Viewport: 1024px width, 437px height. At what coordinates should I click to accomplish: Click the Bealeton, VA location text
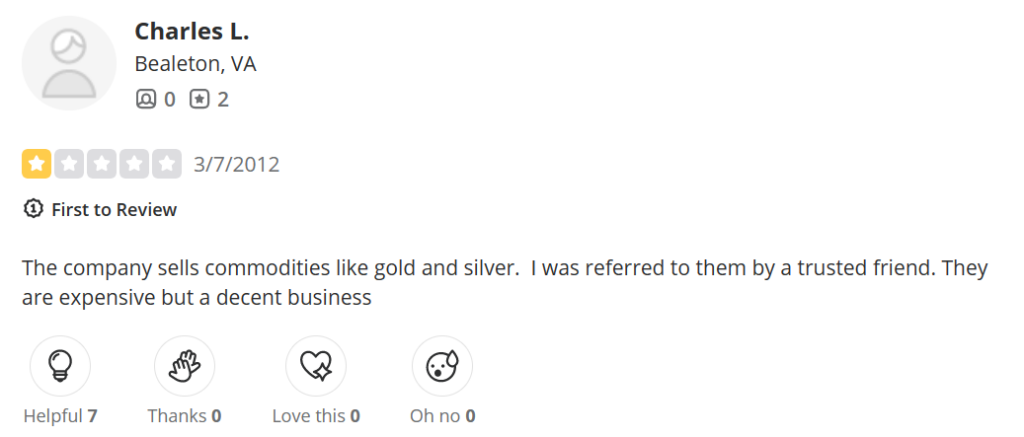[195, 65]
